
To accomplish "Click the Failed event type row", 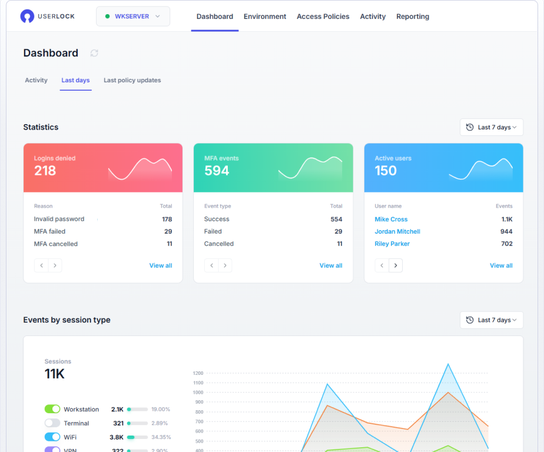I will click(273, 231).
